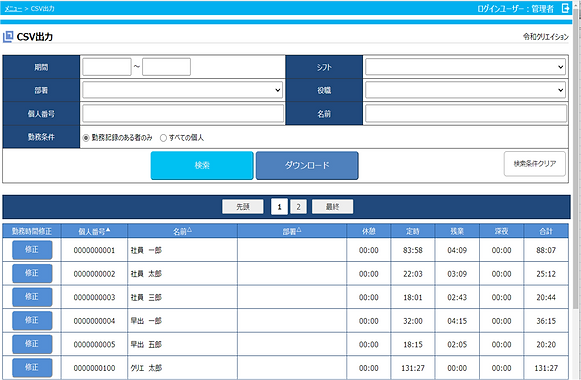The image size is (581, 380).
Task: Click the name 早出 一郎
Action: click(146, 321)
